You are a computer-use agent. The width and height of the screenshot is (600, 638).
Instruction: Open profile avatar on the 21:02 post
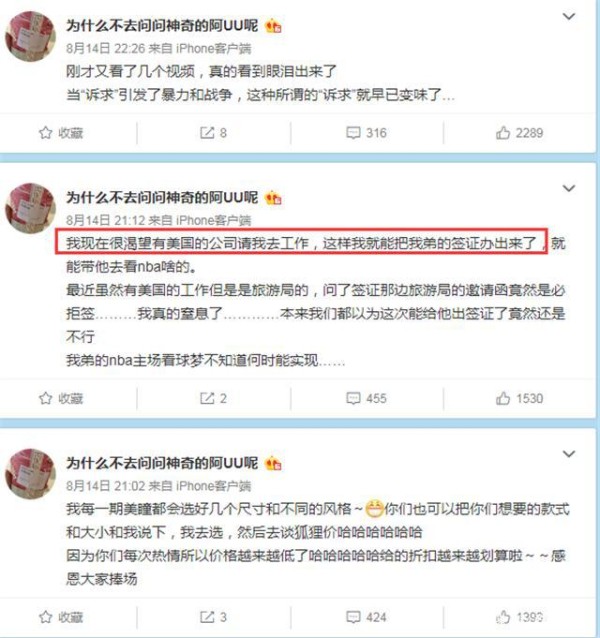tap(30, 474)
